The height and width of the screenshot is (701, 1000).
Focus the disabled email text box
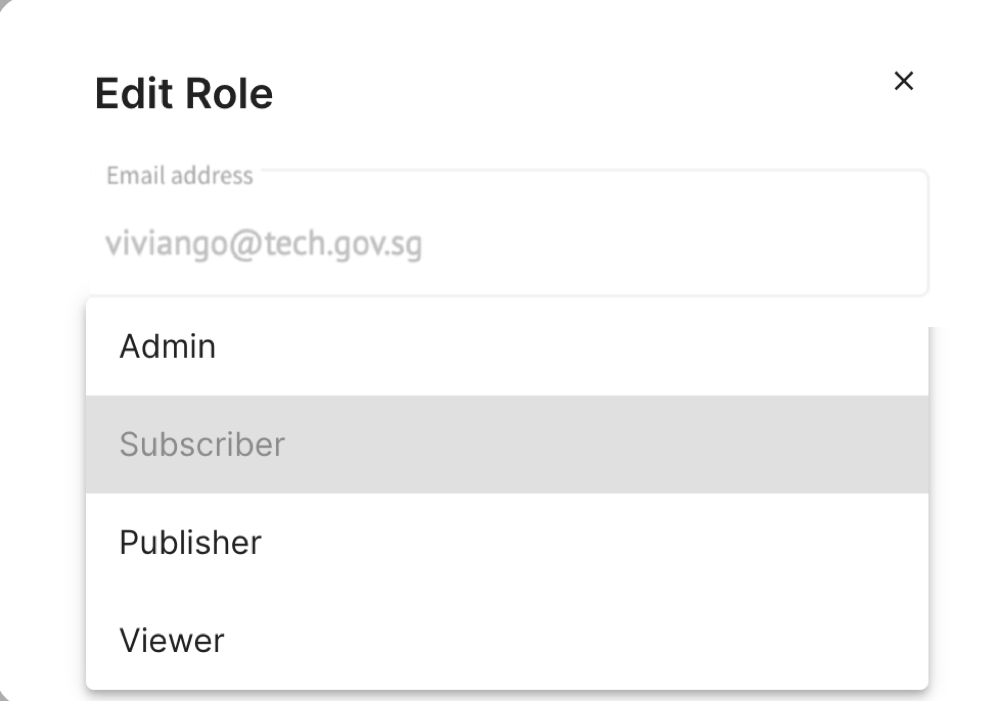click(x=516, y=245)
